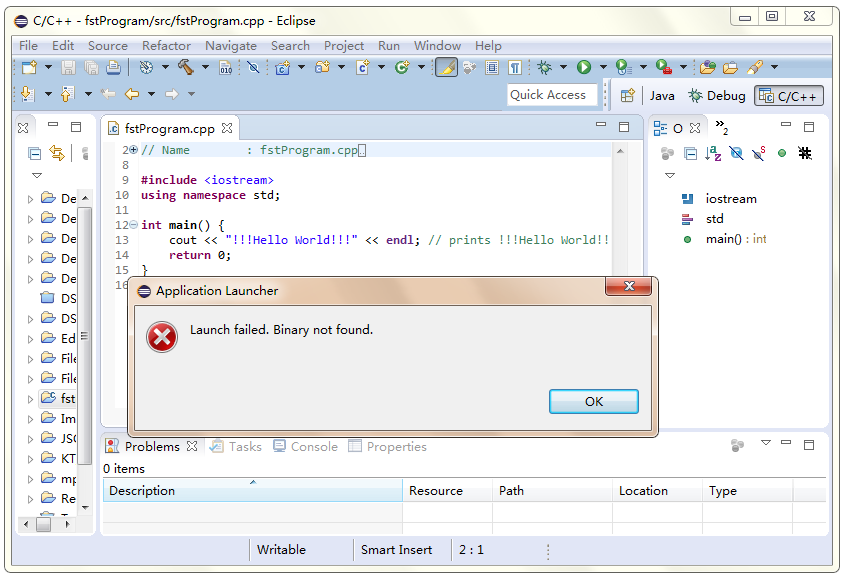The image size is (842, 576).
Task: Click the Print icon in toolbar
Action: click(x=113, y=67)
